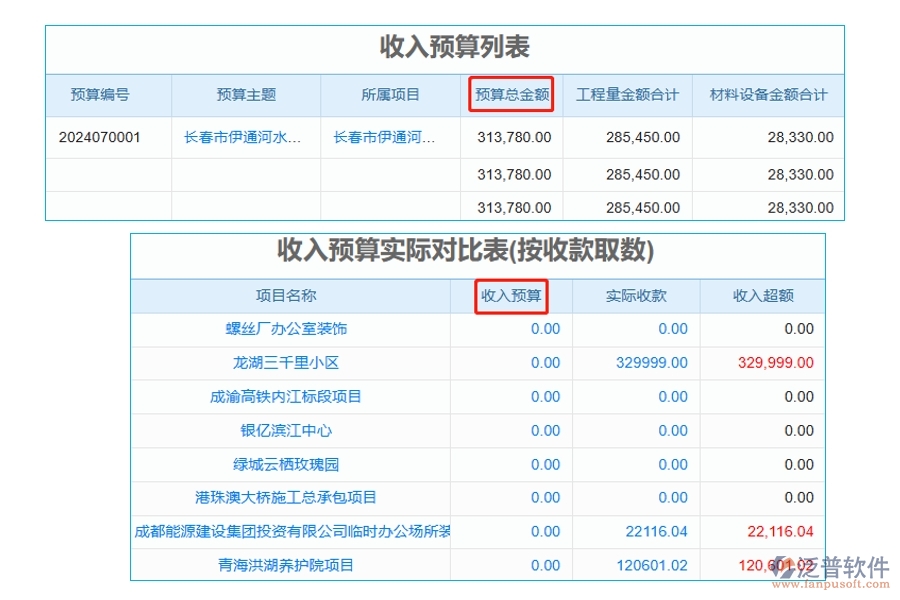The image size is (900, 600).
Task: Click the 预算编号 column header
Action: click(x=101, y=95)
